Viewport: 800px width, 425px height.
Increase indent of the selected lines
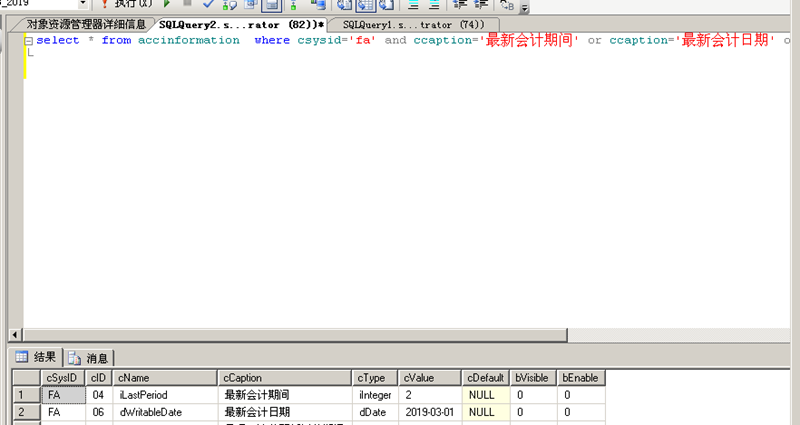tap(481, 5)
